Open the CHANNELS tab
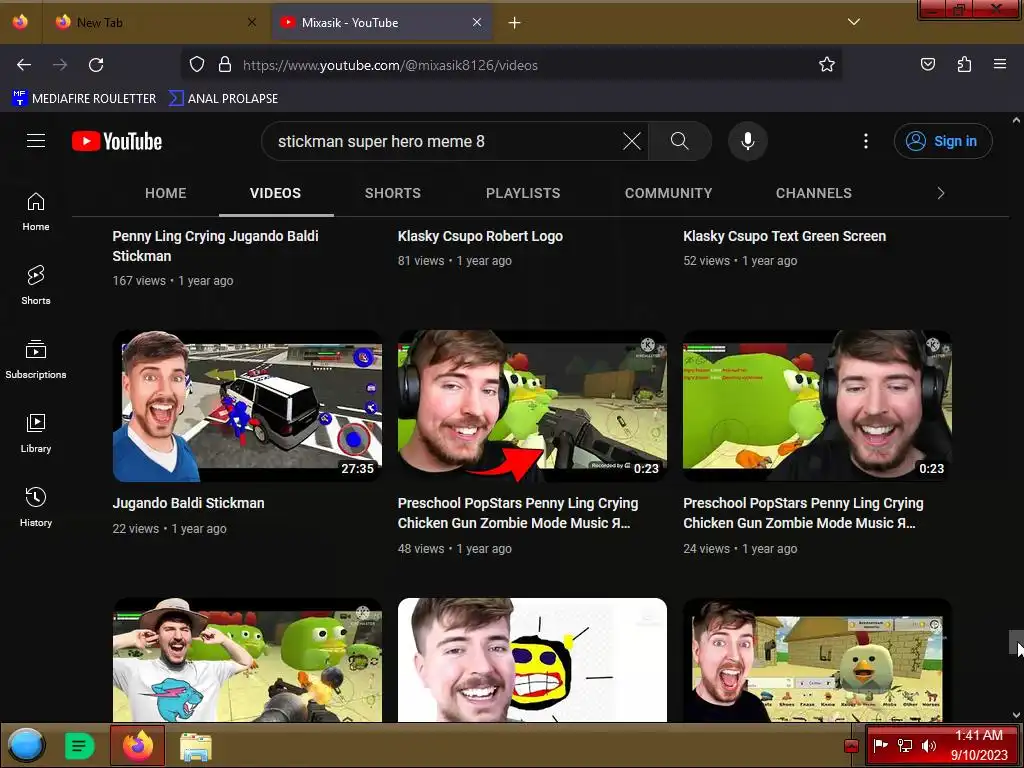This screenshot has width=1024, height=768. (x=814, y=193)
